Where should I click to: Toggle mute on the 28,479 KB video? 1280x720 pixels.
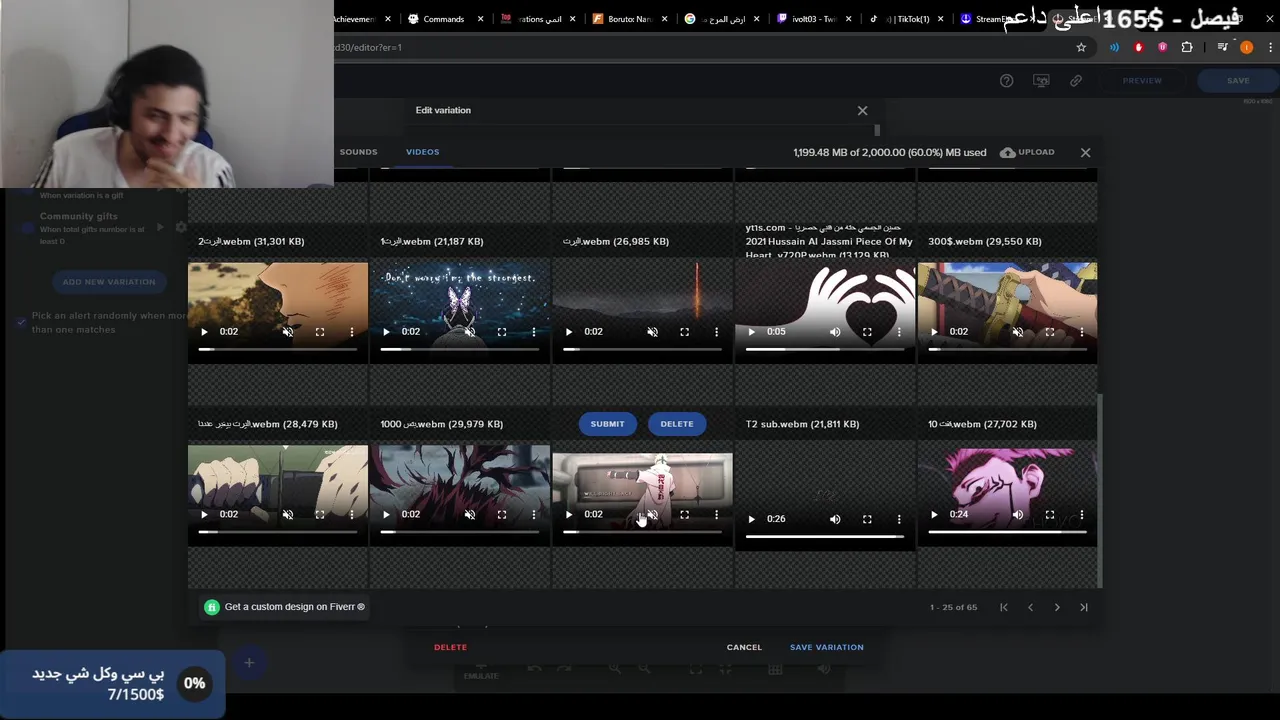click(x=288, y=514)
